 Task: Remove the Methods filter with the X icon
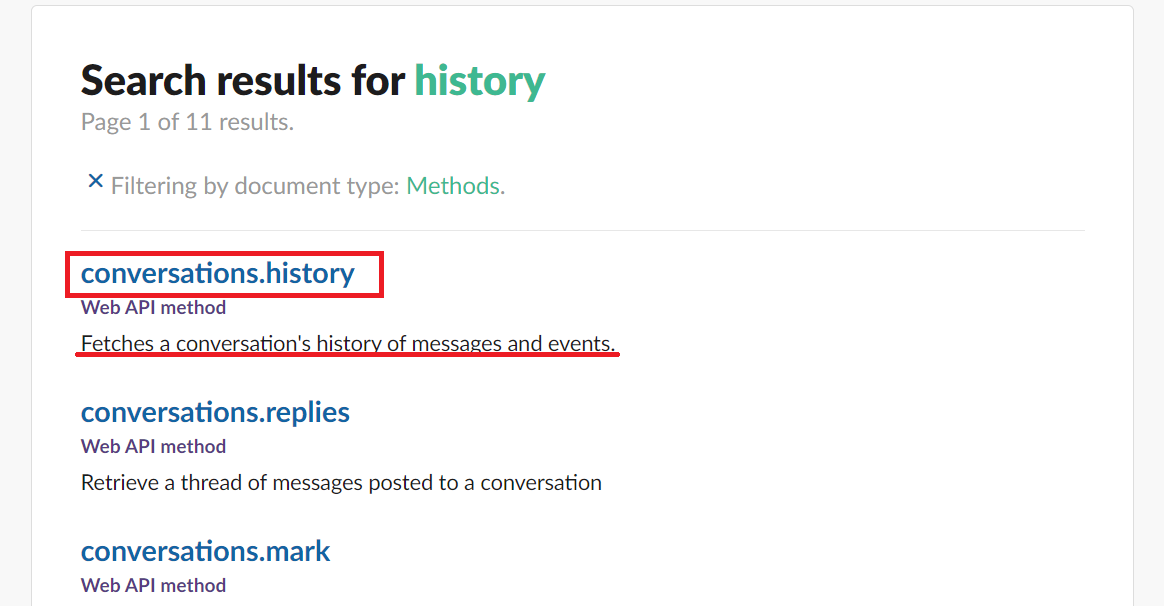95,181
